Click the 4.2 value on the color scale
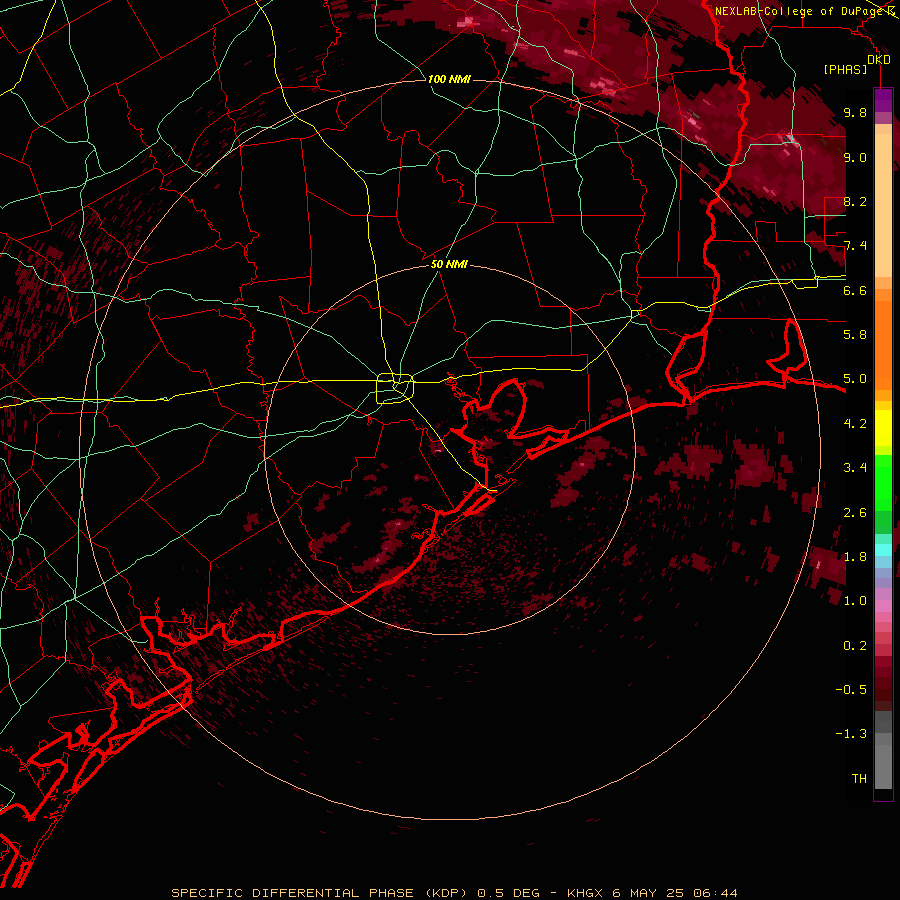This screenshot has width=900, height=900. tap(855, 424)
